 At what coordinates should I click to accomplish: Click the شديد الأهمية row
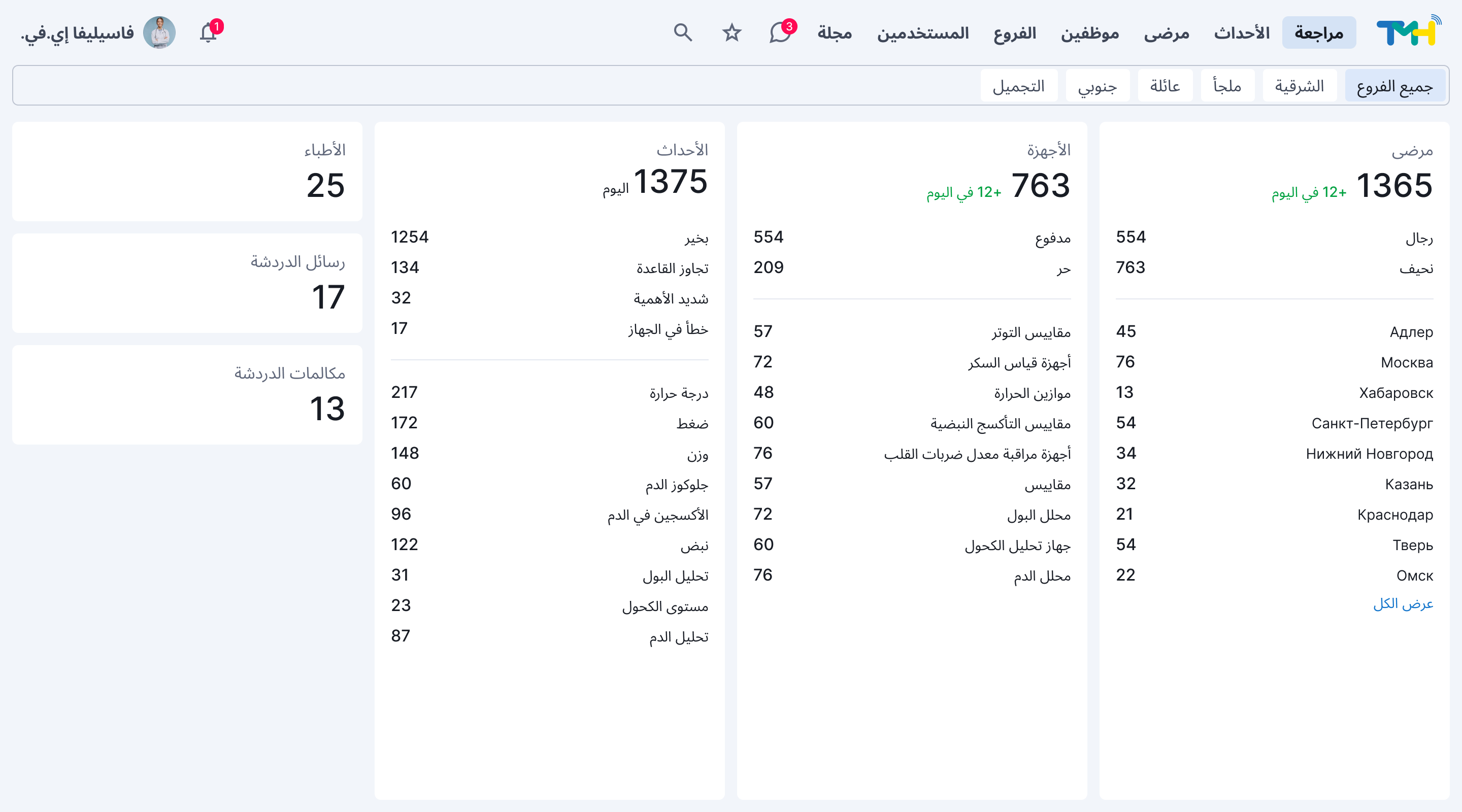point(549,298)
